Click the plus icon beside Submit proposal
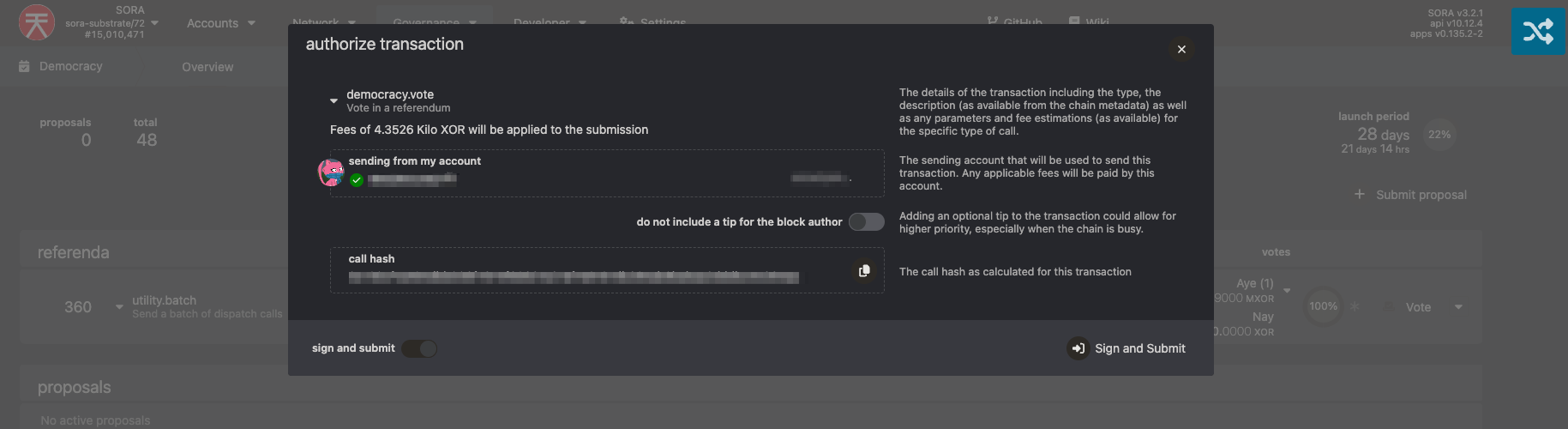1568x429 pixels. pos(1359,195)
